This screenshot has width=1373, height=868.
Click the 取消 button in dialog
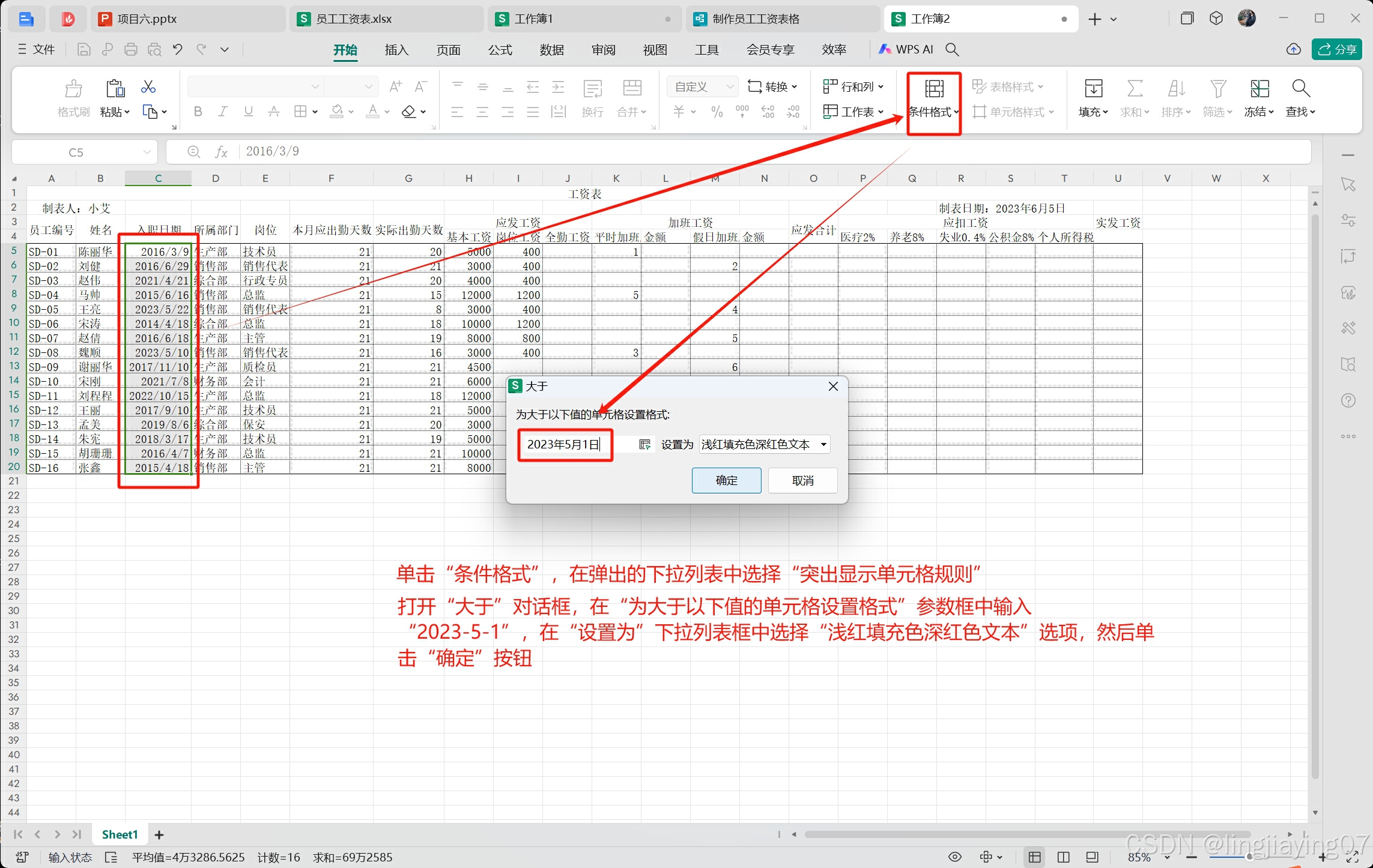802,480
